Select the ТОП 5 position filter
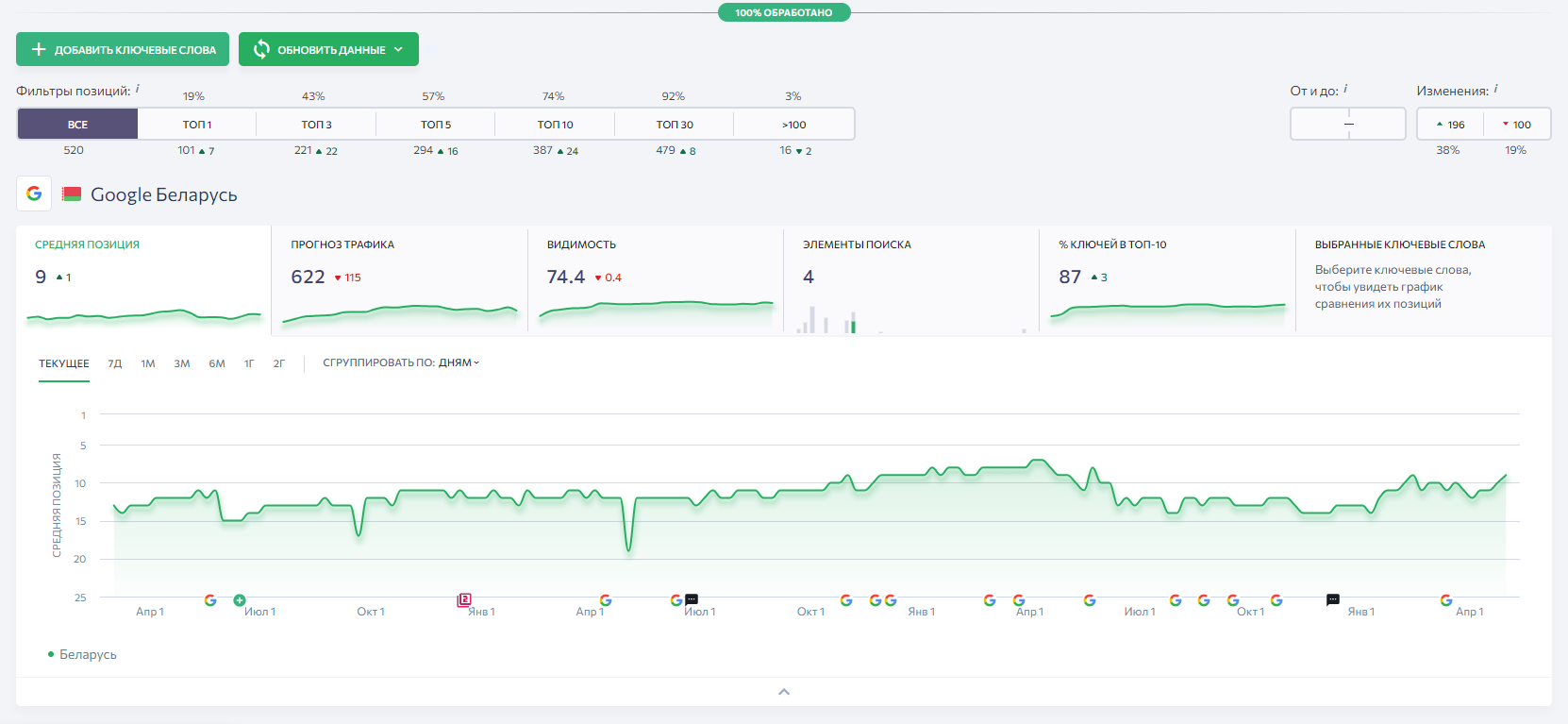This screenshot has width=1568, height=724. coord(436,124)
